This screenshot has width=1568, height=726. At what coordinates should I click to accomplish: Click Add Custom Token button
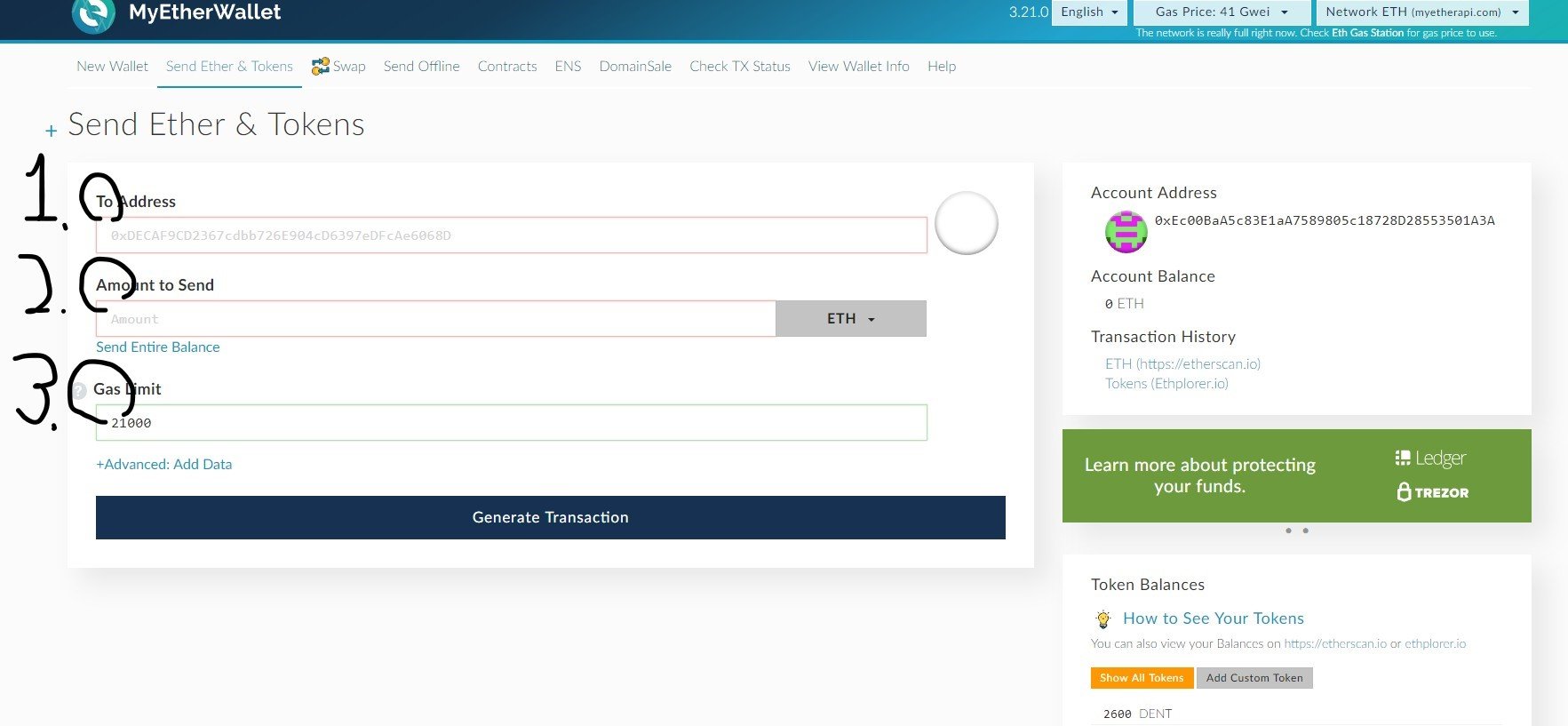(x=1254, y=678)
